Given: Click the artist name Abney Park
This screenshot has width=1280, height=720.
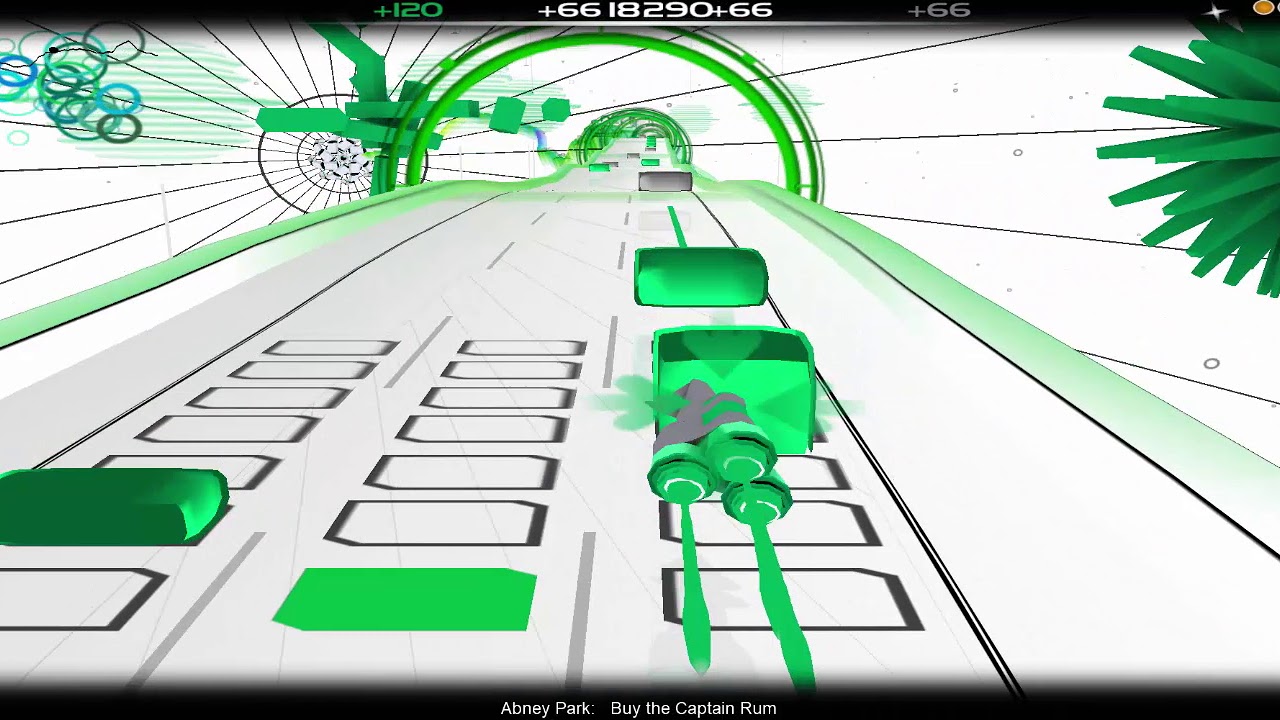Looking at the screenshot, I should tap(546, 708).
